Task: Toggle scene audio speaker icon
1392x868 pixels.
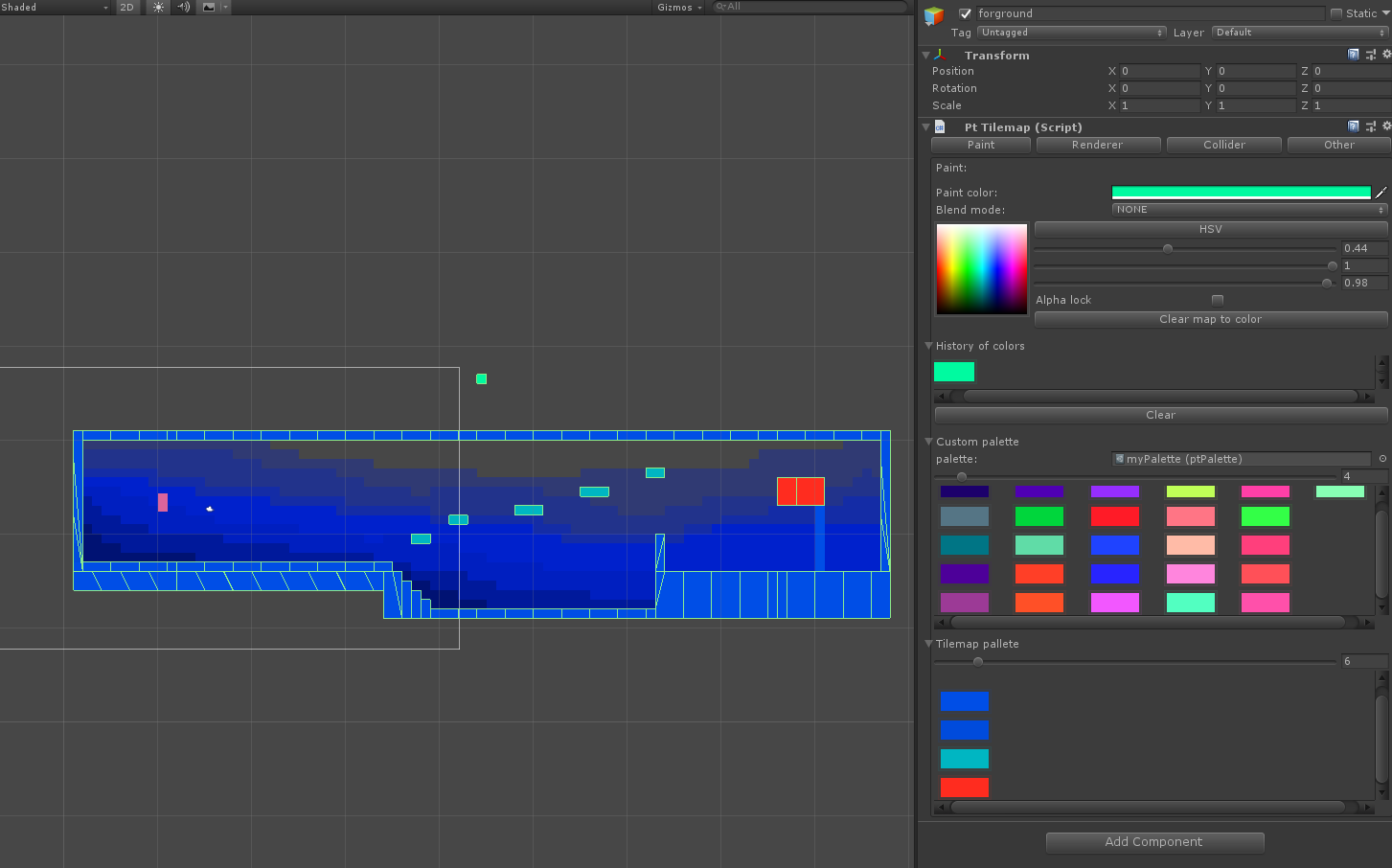Action: 183,7
